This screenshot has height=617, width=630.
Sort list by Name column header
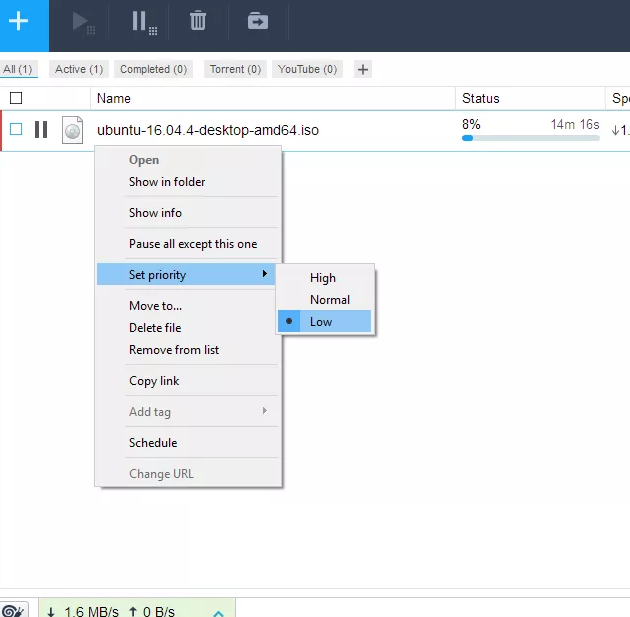[114, 98]
